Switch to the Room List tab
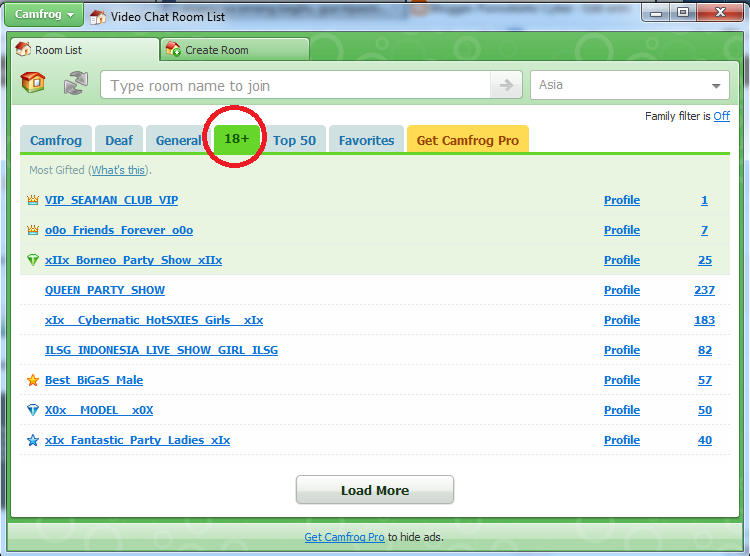 tap(85, 50)
